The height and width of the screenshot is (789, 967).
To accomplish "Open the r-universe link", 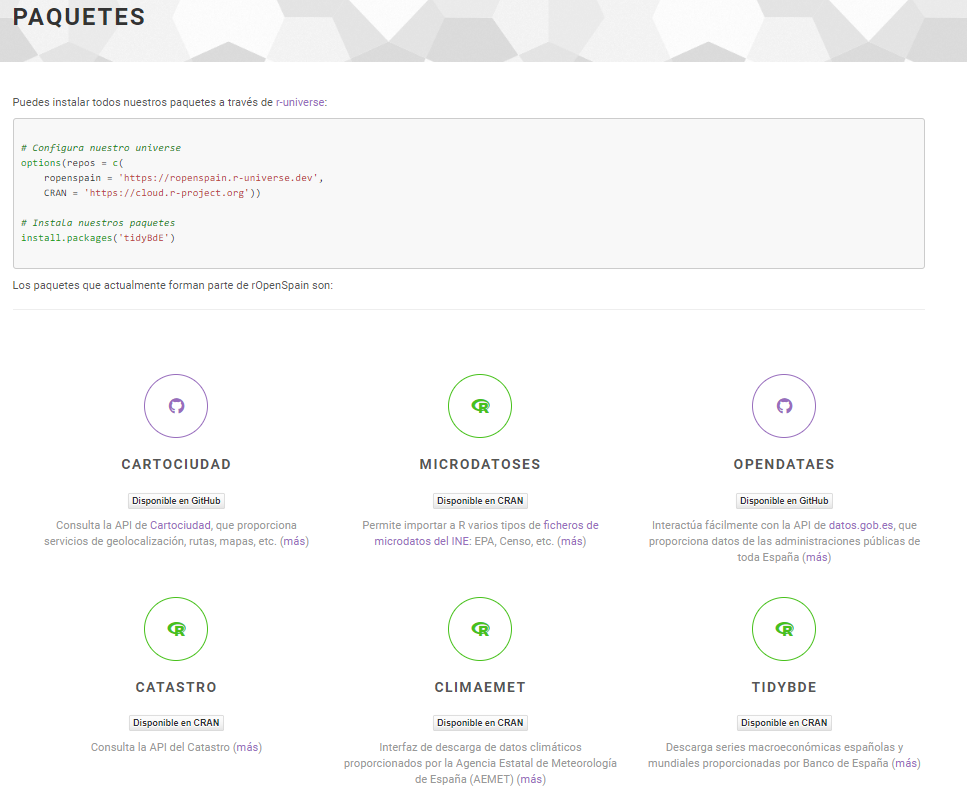I will [300, 102].
